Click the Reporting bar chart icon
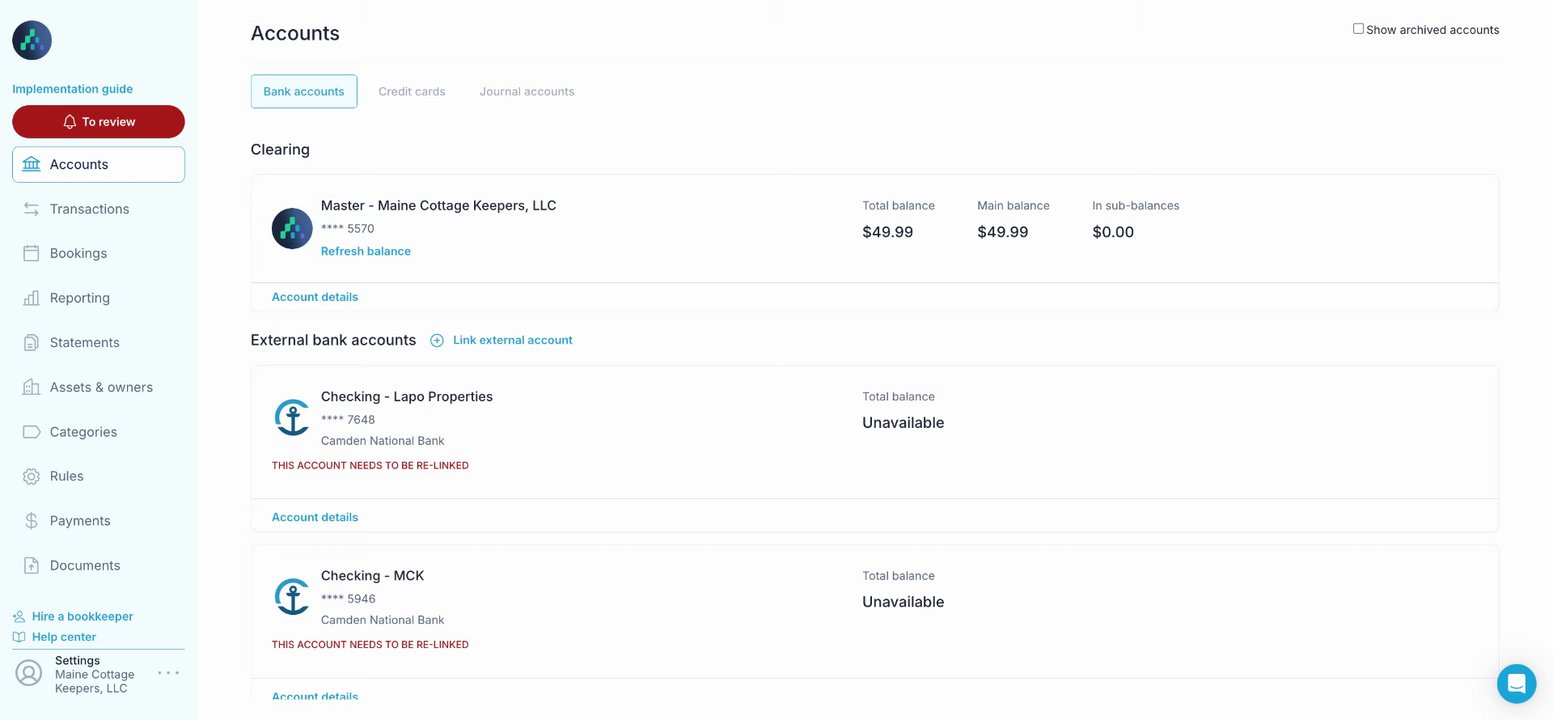Screen dimensions: 1553x720 click(x=31, y=298)
